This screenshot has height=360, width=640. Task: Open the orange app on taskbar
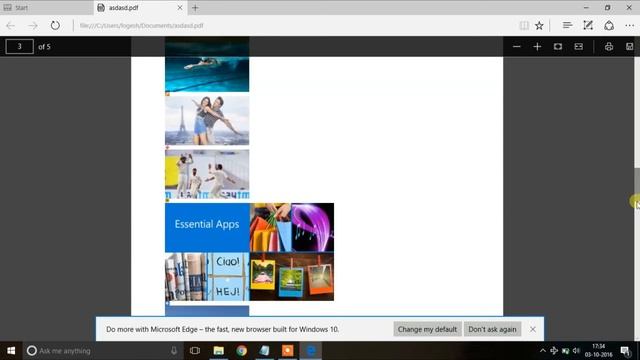click(288, 351)
